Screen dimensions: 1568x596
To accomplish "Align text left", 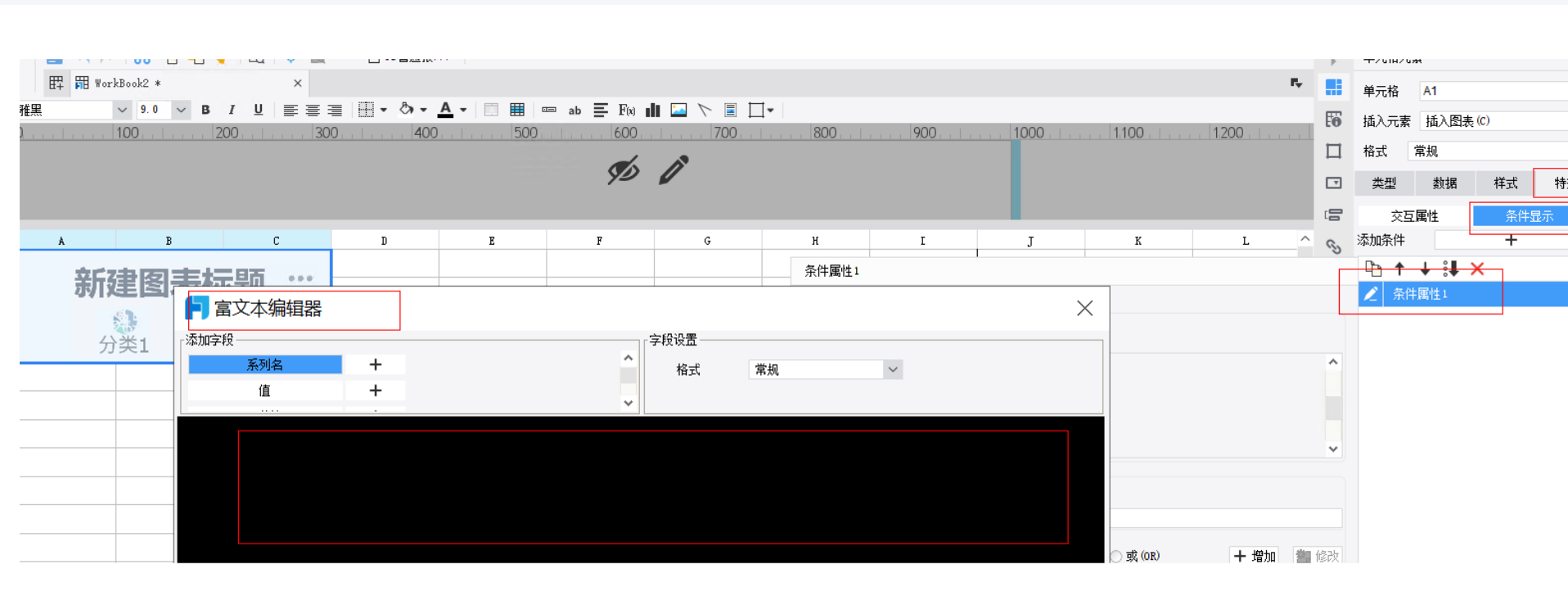I will pyautogui.click(x=291, y=110).
